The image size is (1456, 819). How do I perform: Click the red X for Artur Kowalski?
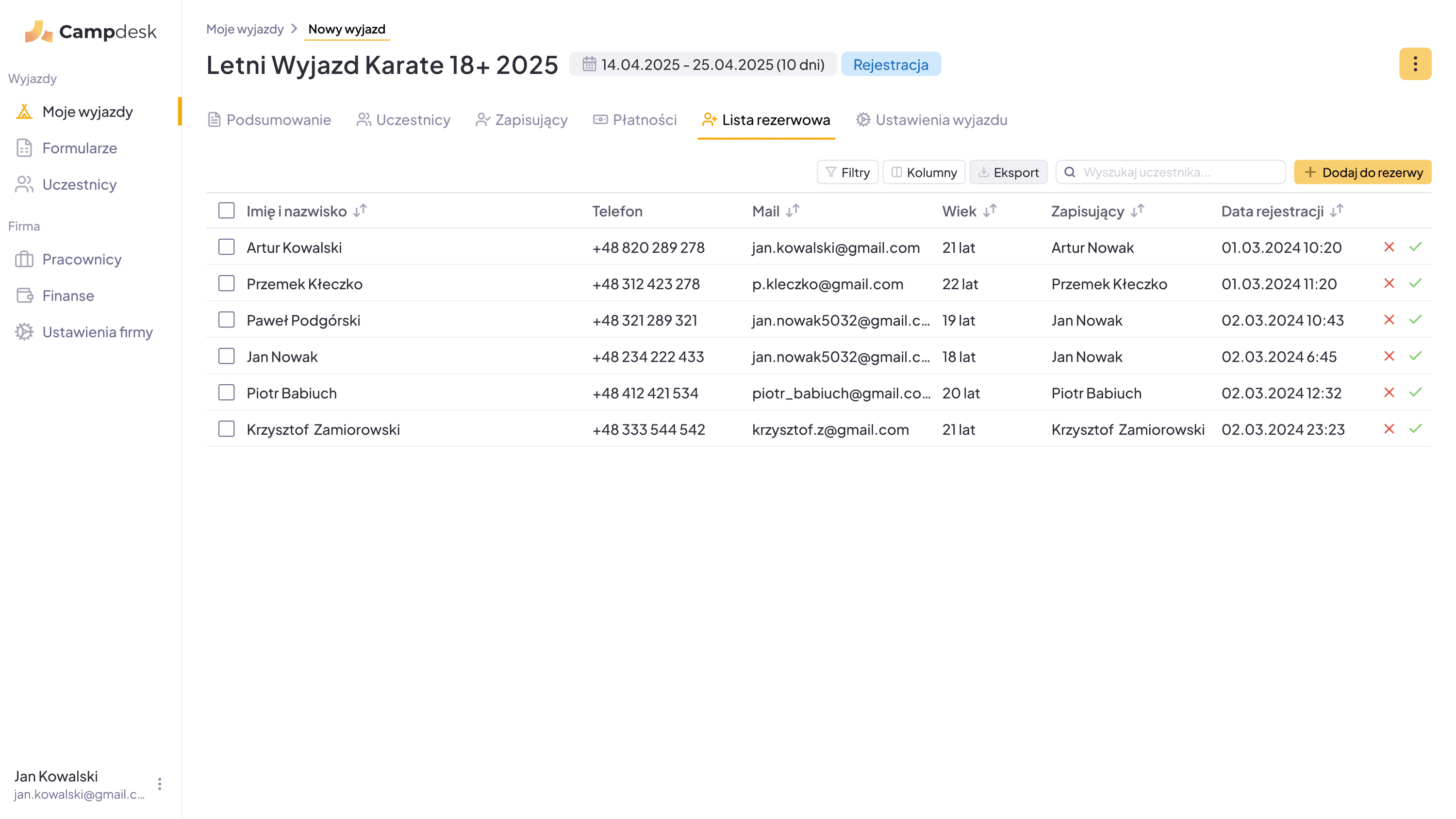click(x=1389, y=247)
